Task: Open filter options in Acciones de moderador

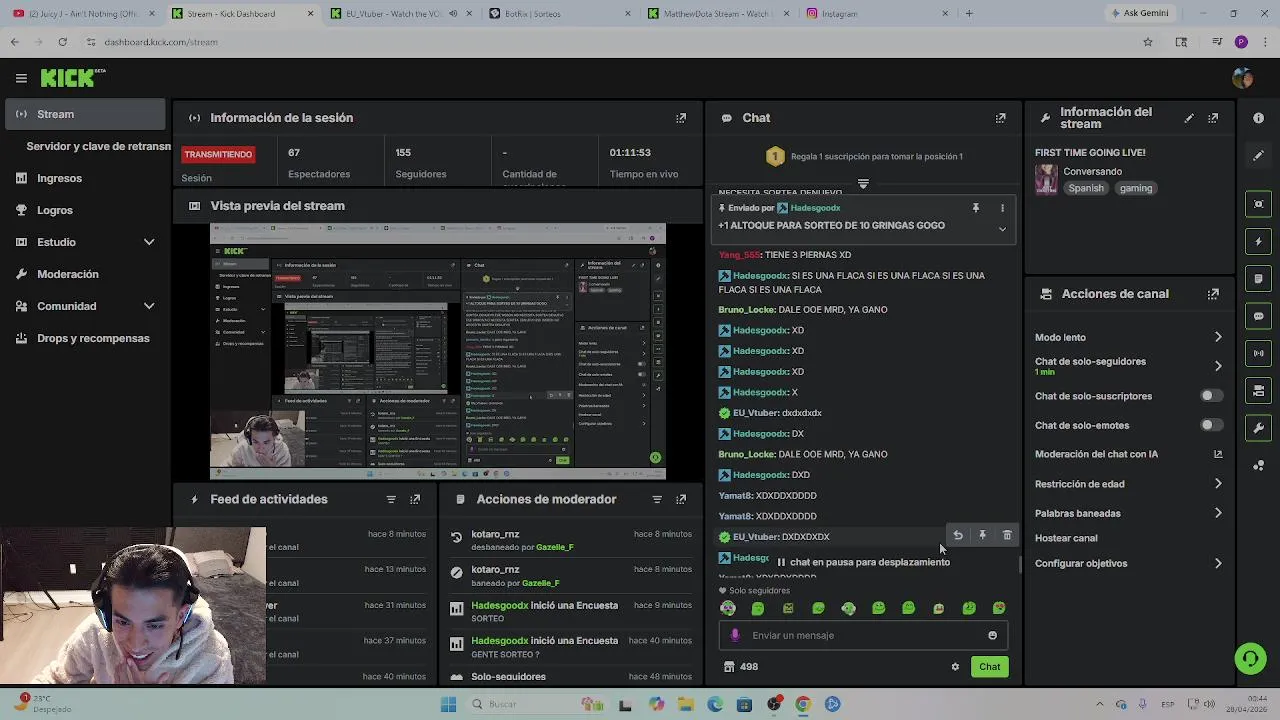Action: (657, 499)
